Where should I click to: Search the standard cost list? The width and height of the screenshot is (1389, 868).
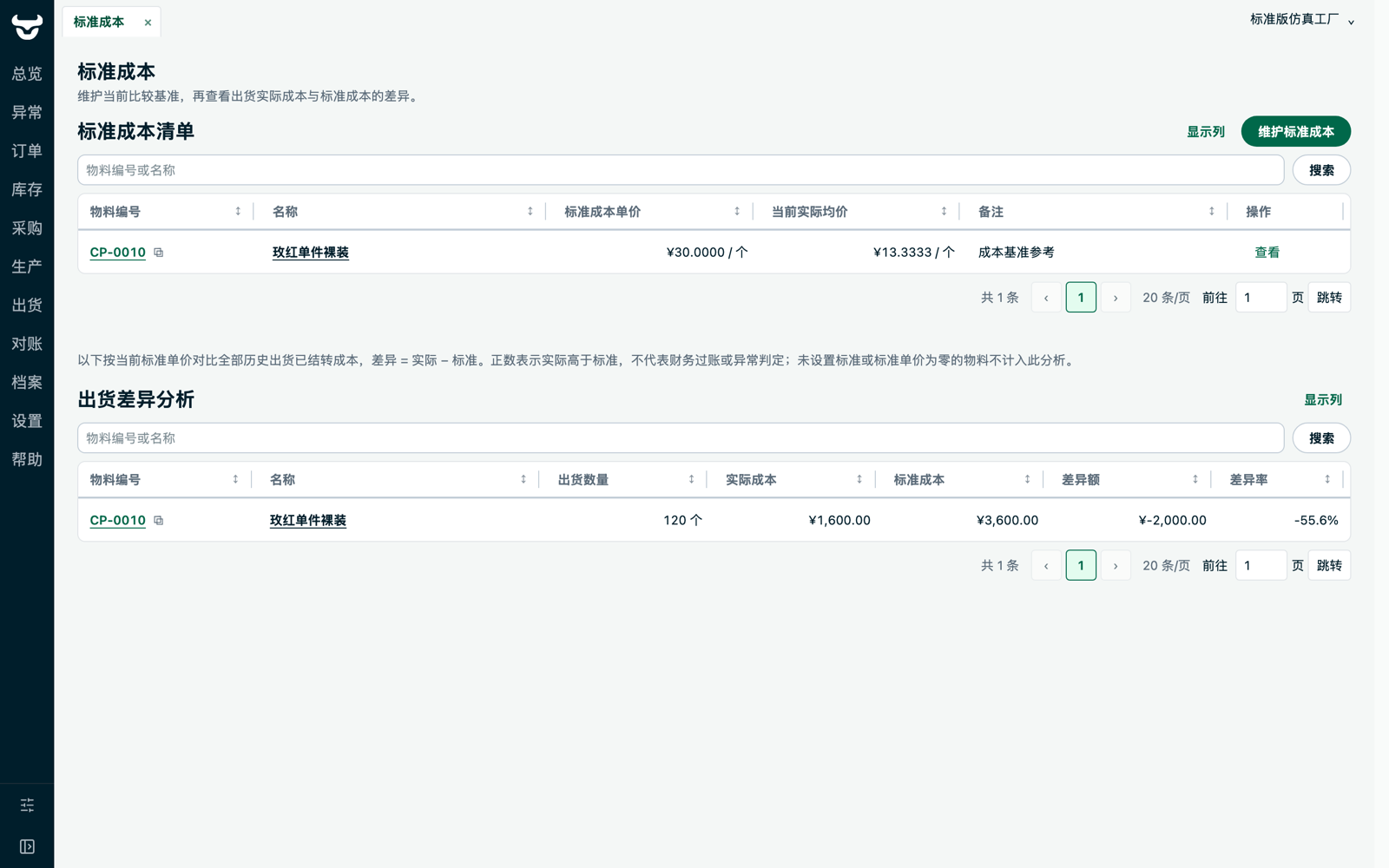(1321, 170)
